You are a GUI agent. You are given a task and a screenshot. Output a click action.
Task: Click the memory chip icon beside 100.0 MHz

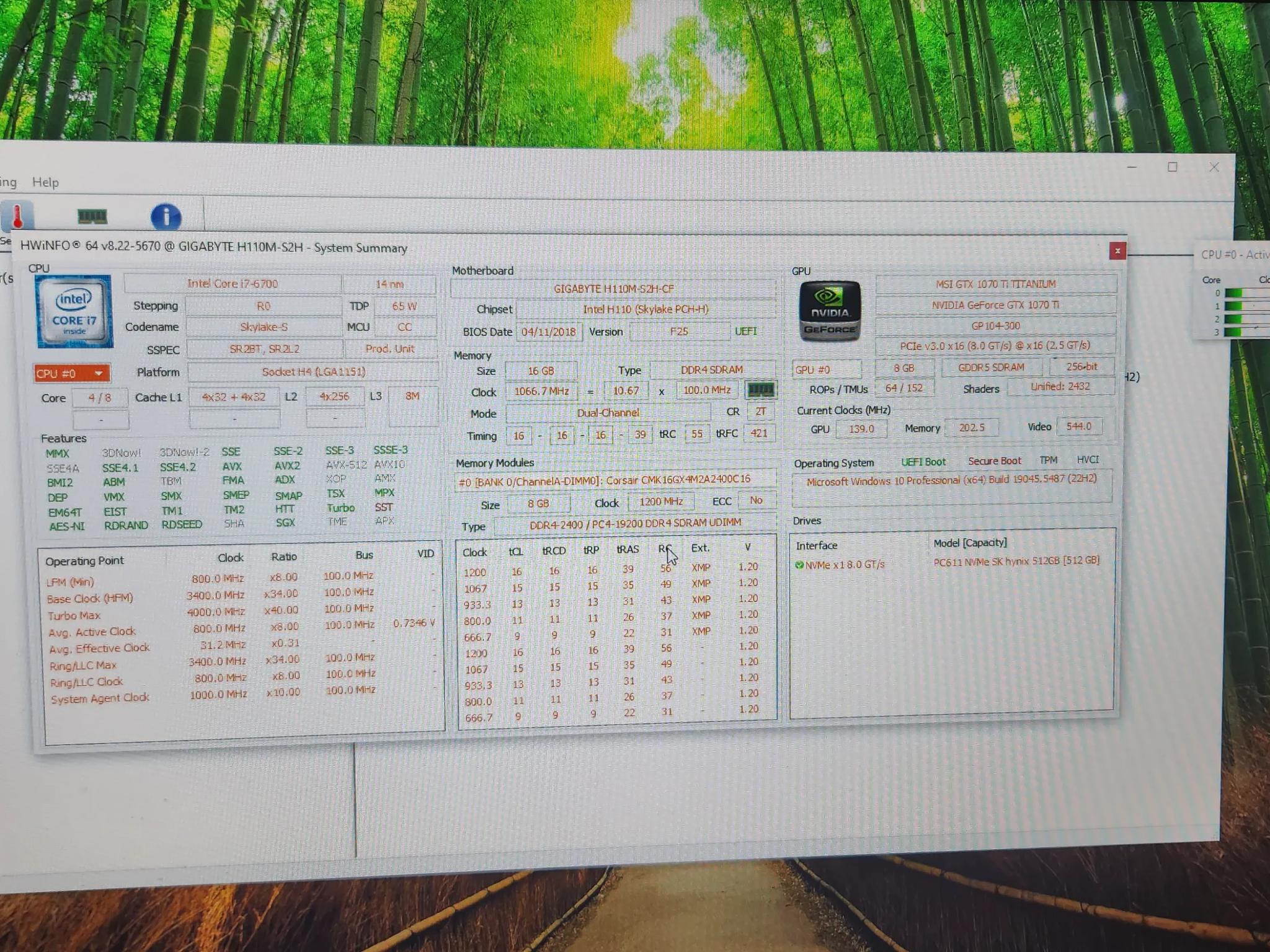coord(760,390)
